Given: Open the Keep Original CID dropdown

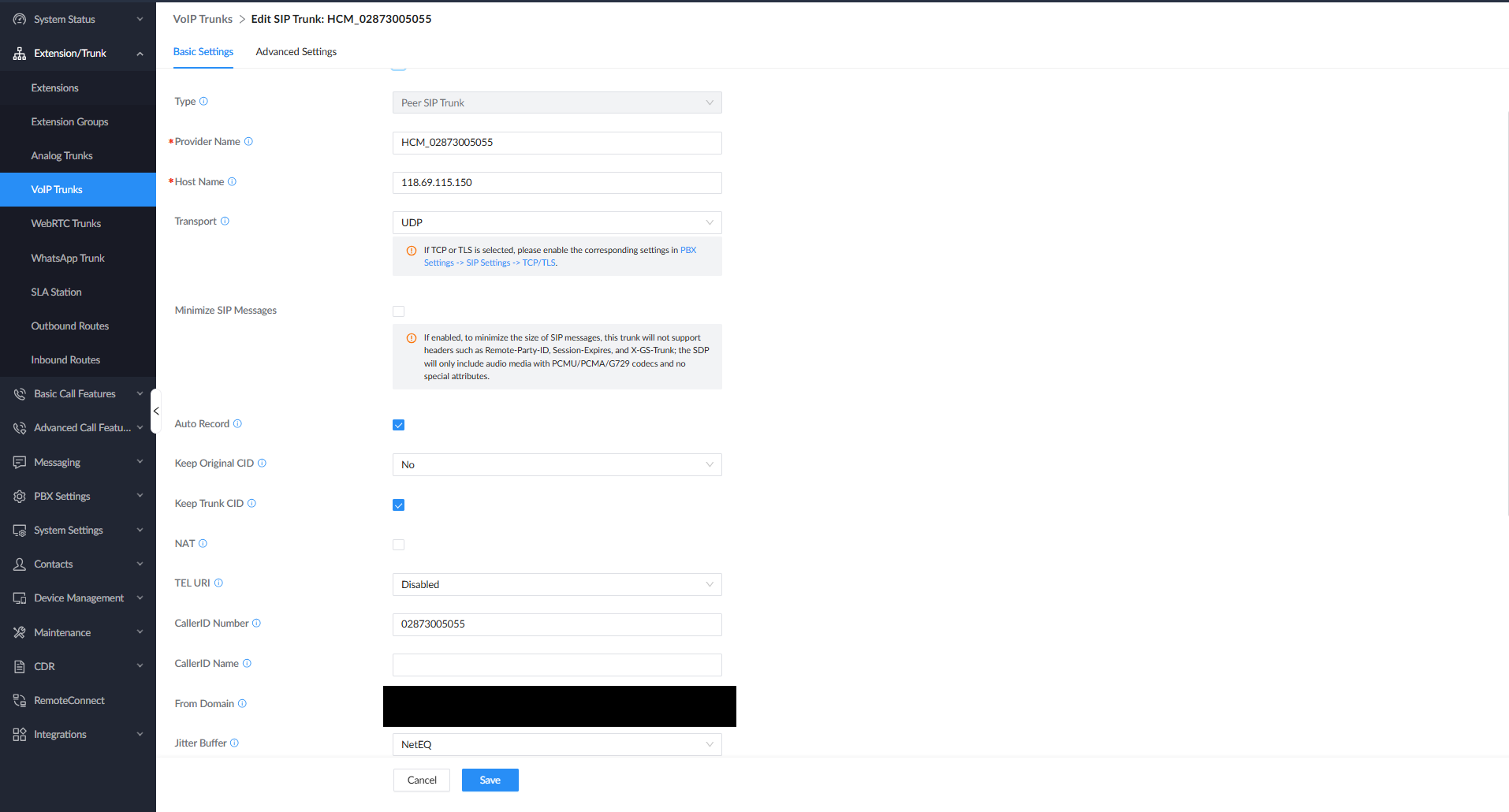Looking at the screenshot, I should [557, 464].
